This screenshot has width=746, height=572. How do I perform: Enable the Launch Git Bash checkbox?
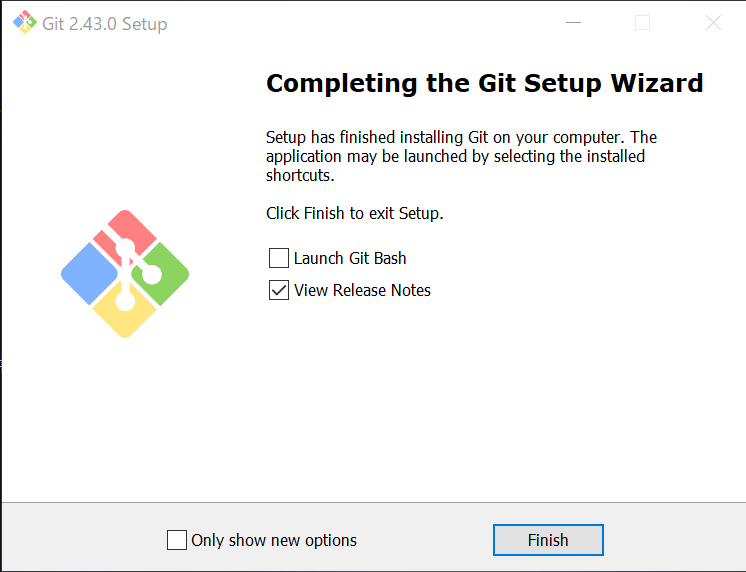click(x=279, y=258)
